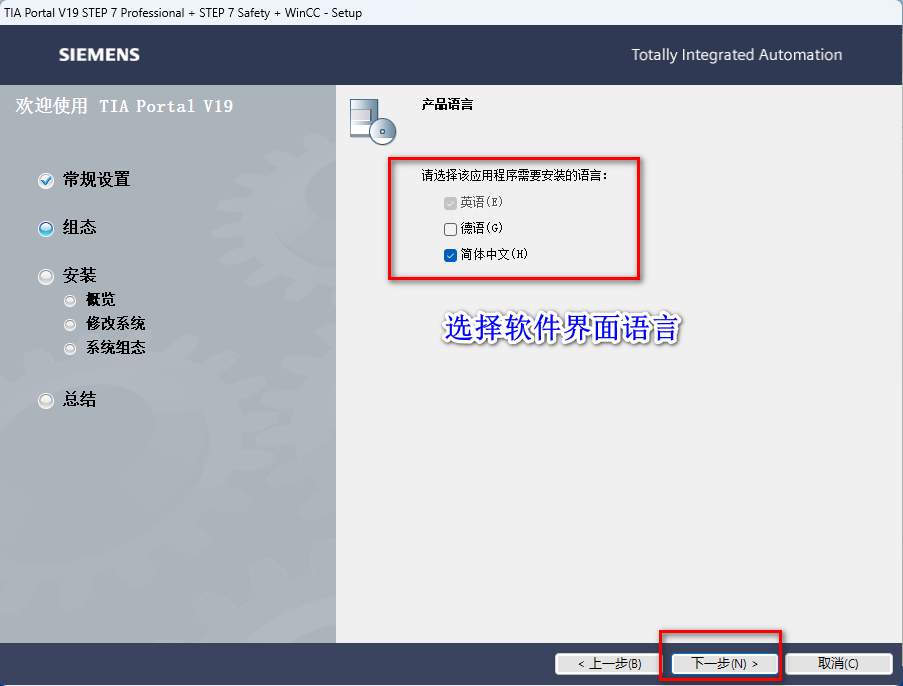Select the 修改系统 sub-step label
This screenshot has width=903, height=686.
[x=116, y=324]
